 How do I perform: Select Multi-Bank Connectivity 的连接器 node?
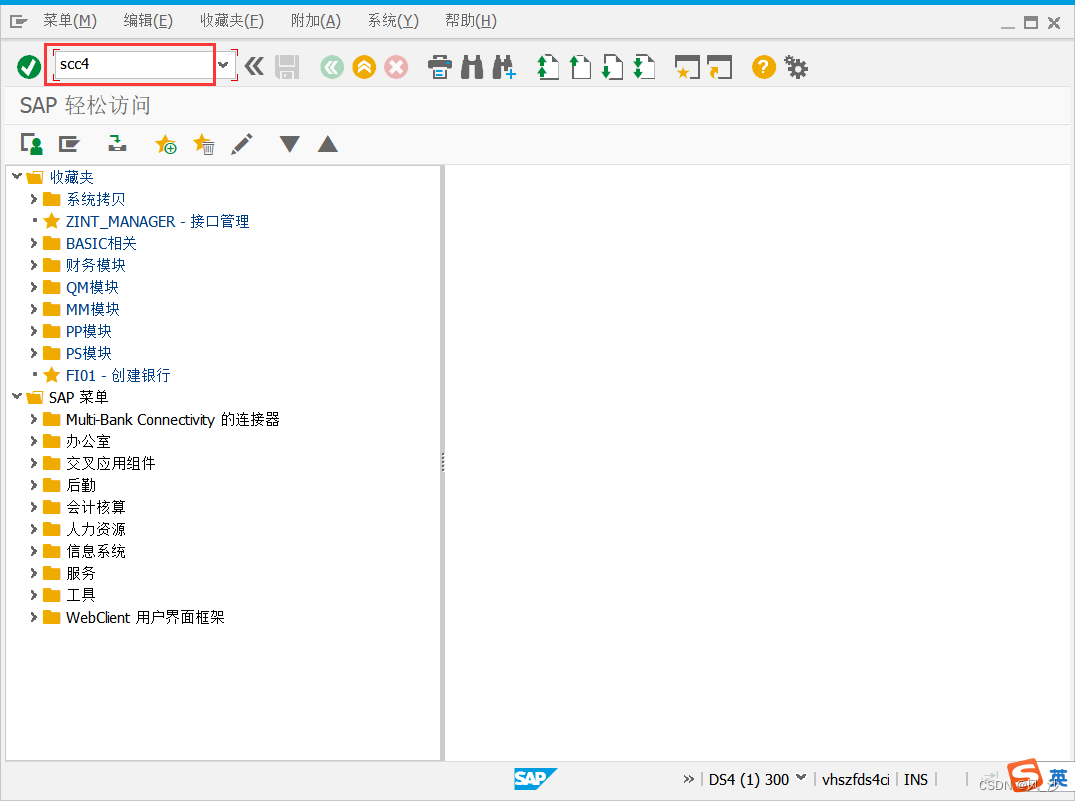(173, 419)
